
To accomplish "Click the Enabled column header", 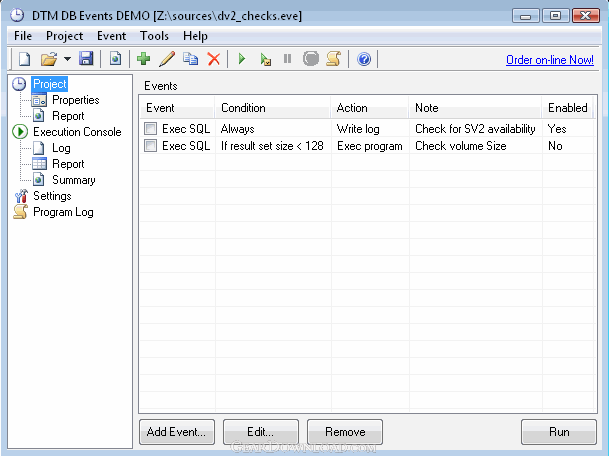I will point(567,108).
